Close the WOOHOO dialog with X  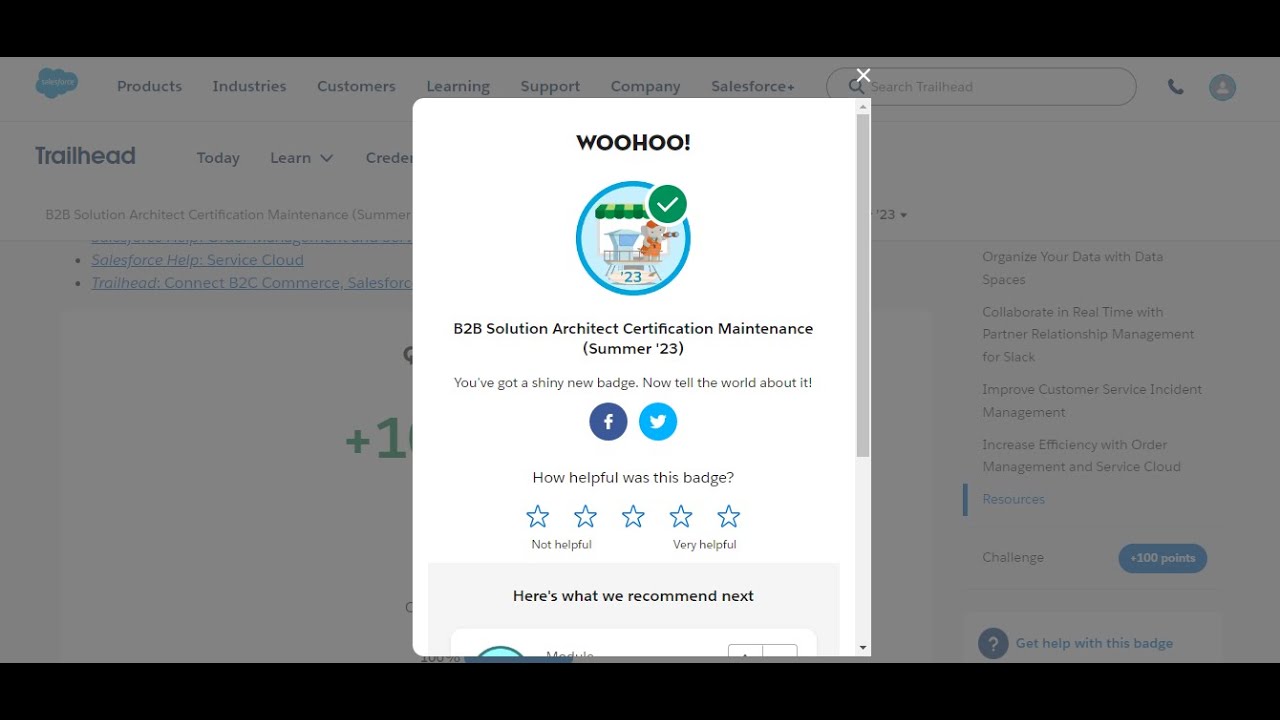tap(863, 75)
